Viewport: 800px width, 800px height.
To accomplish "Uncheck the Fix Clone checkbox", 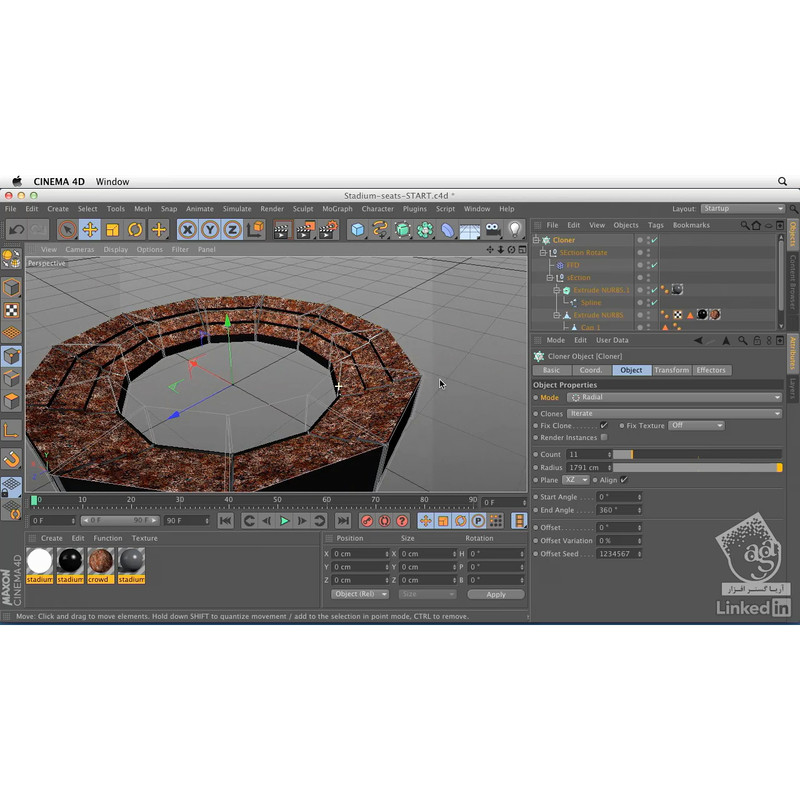I will (x=604, y=425).
